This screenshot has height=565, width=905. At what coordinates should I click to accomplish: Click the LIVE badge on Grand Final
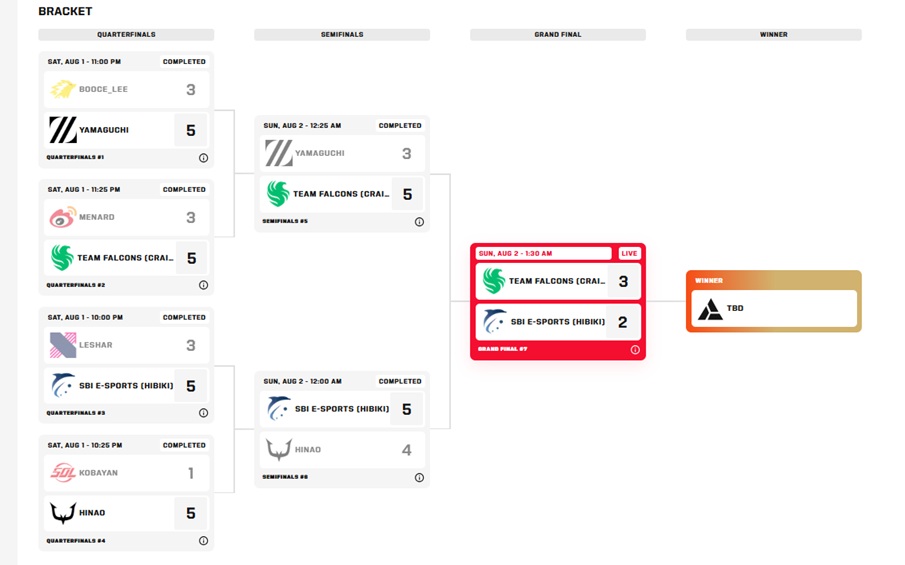point(629,253)
